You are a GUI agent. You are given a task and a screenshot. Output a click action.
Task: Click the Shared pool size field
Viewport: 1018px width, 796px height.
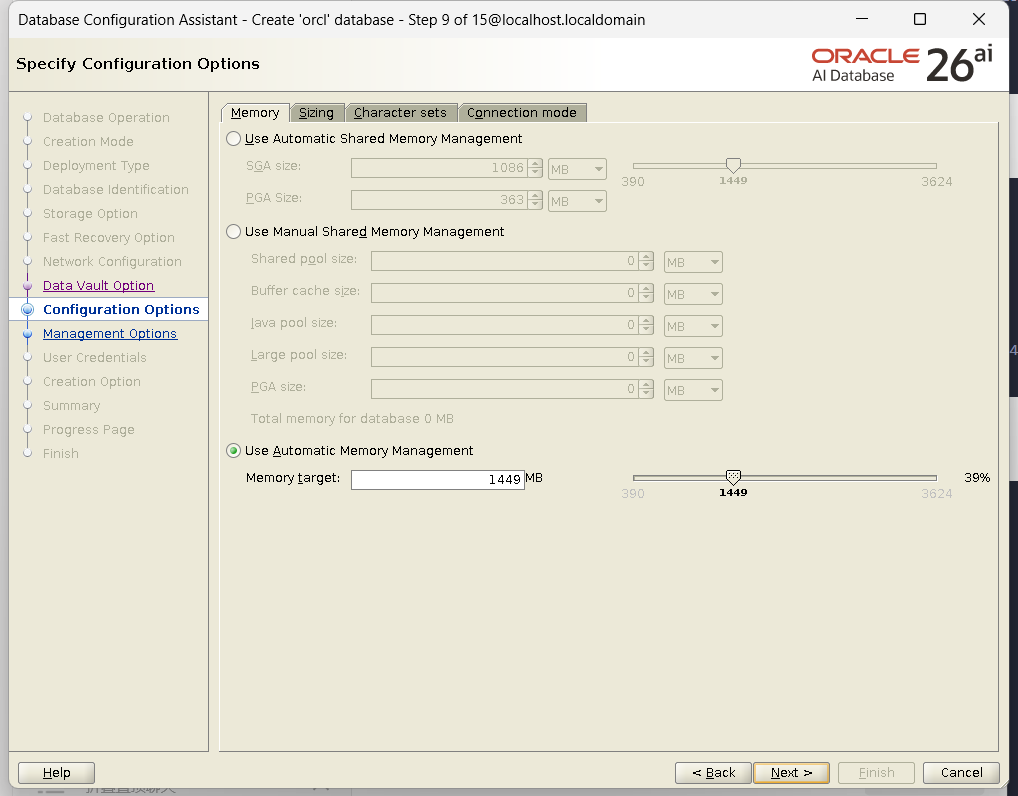[x=505, y=261]
